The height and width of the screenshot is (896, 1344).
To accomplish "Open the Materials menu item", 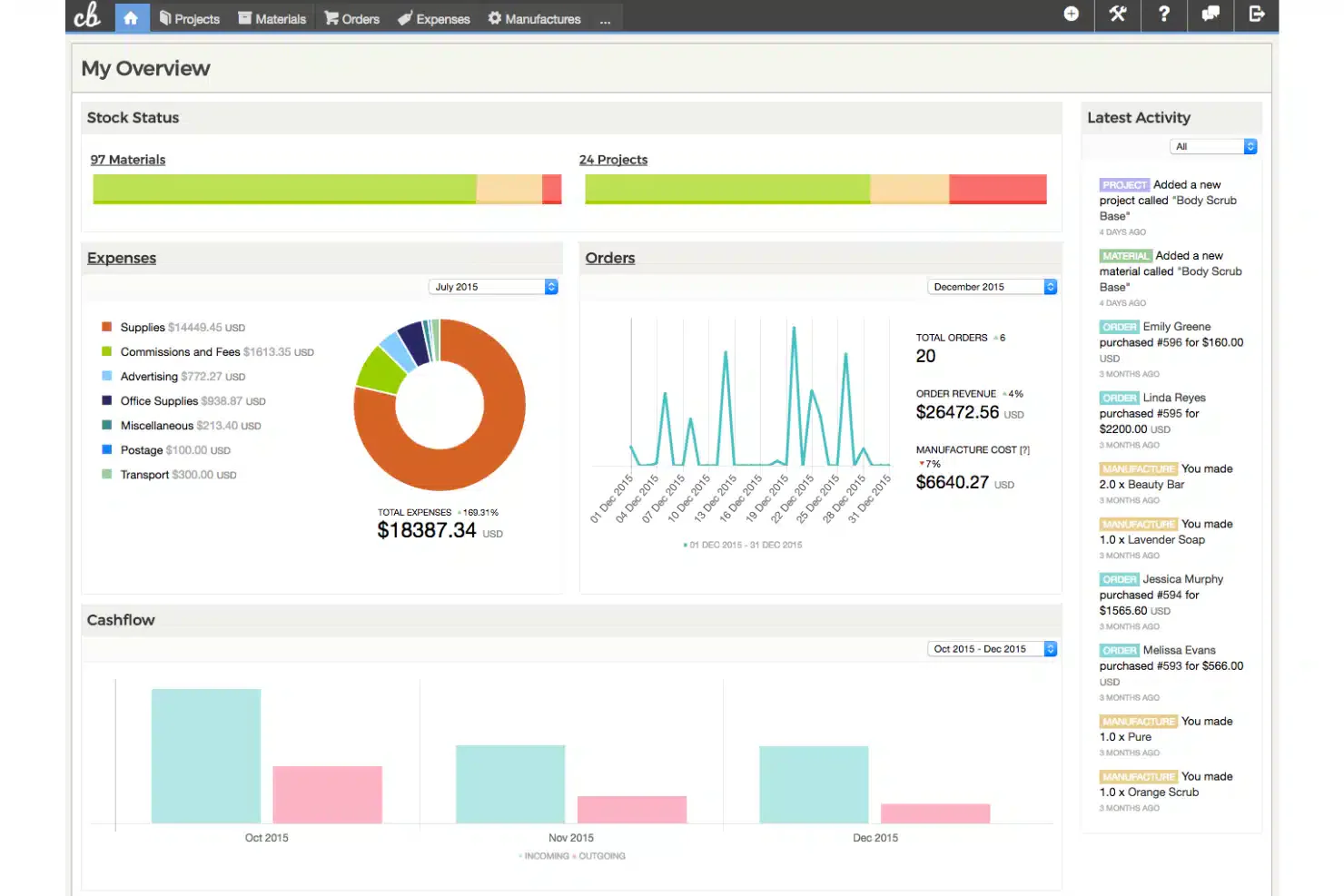I will point(272,19).
